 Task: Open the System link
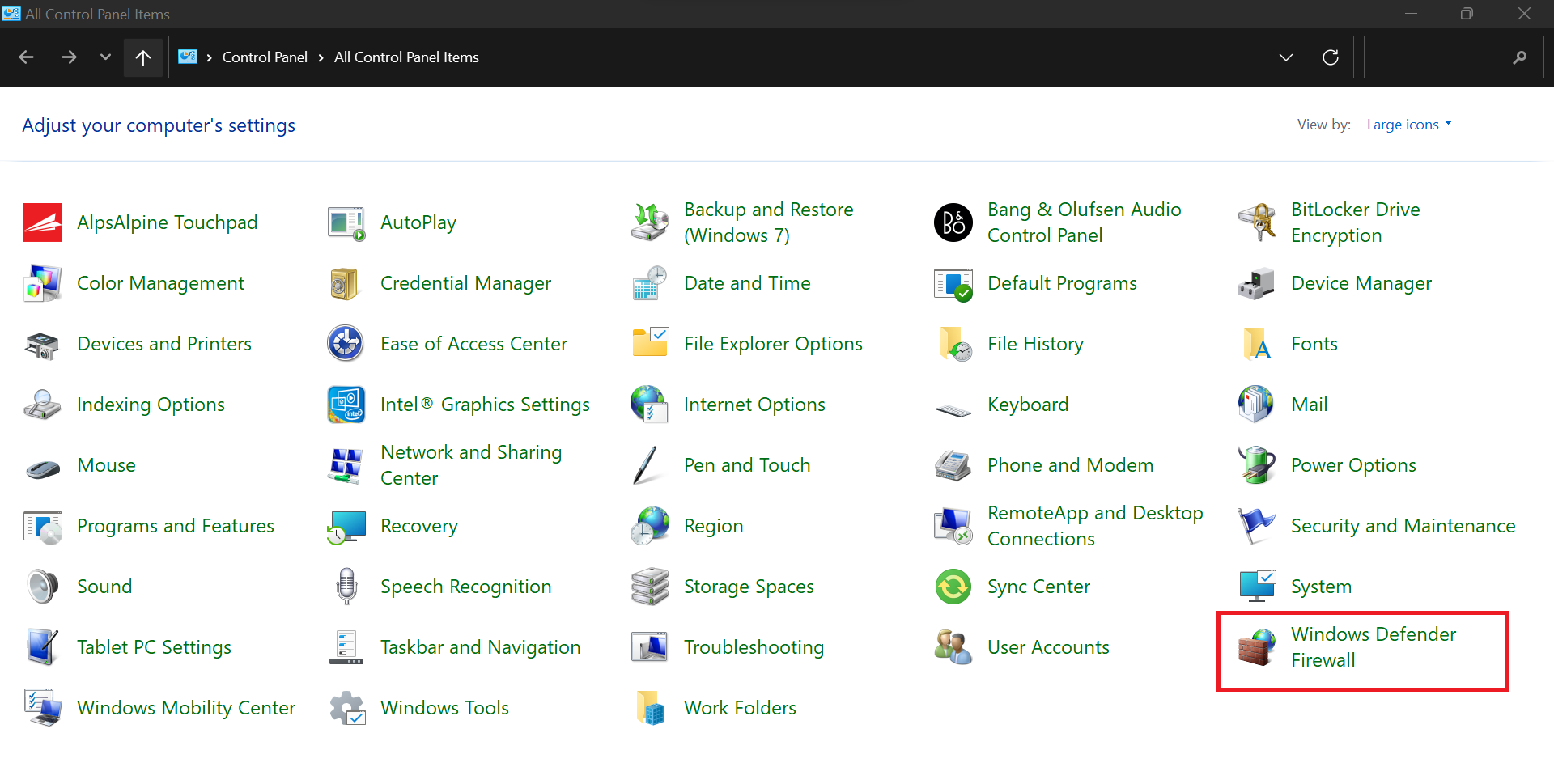coord(1321,587)
